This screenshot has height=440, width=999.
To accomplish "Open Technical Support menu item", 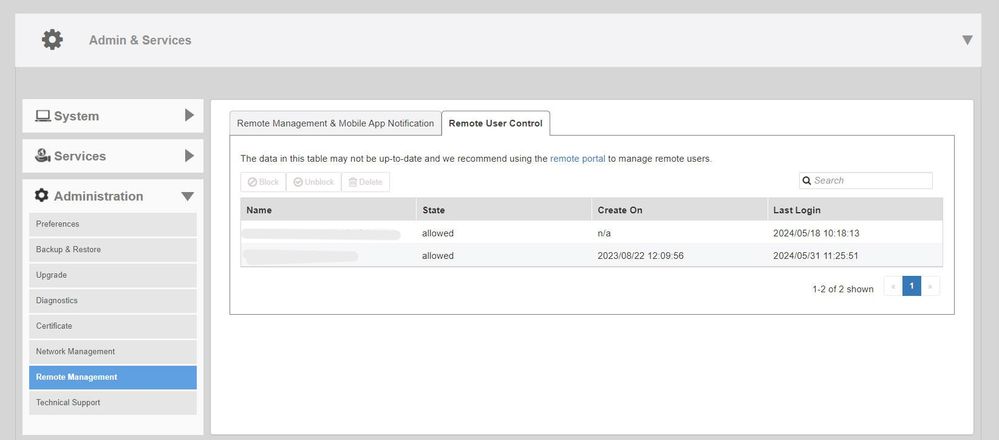I will click(x=68, y=403).
